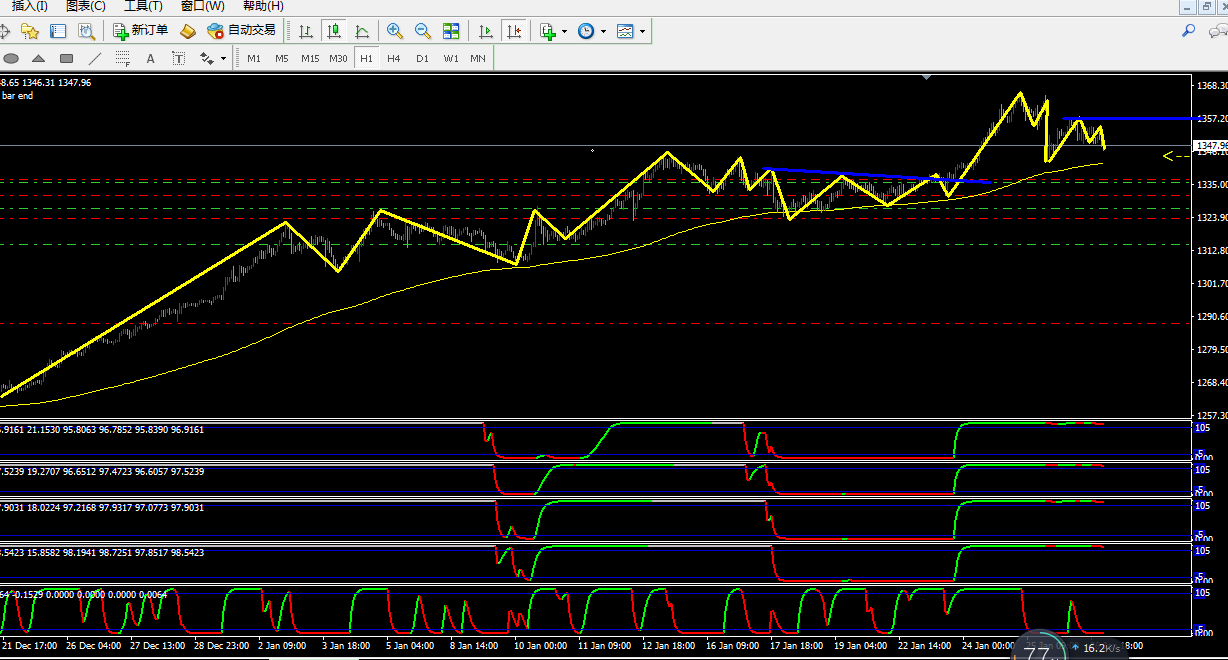Toggle chart shift from right edge
The width and height of the screenshot is (1228, 660).
coord(514,31)
